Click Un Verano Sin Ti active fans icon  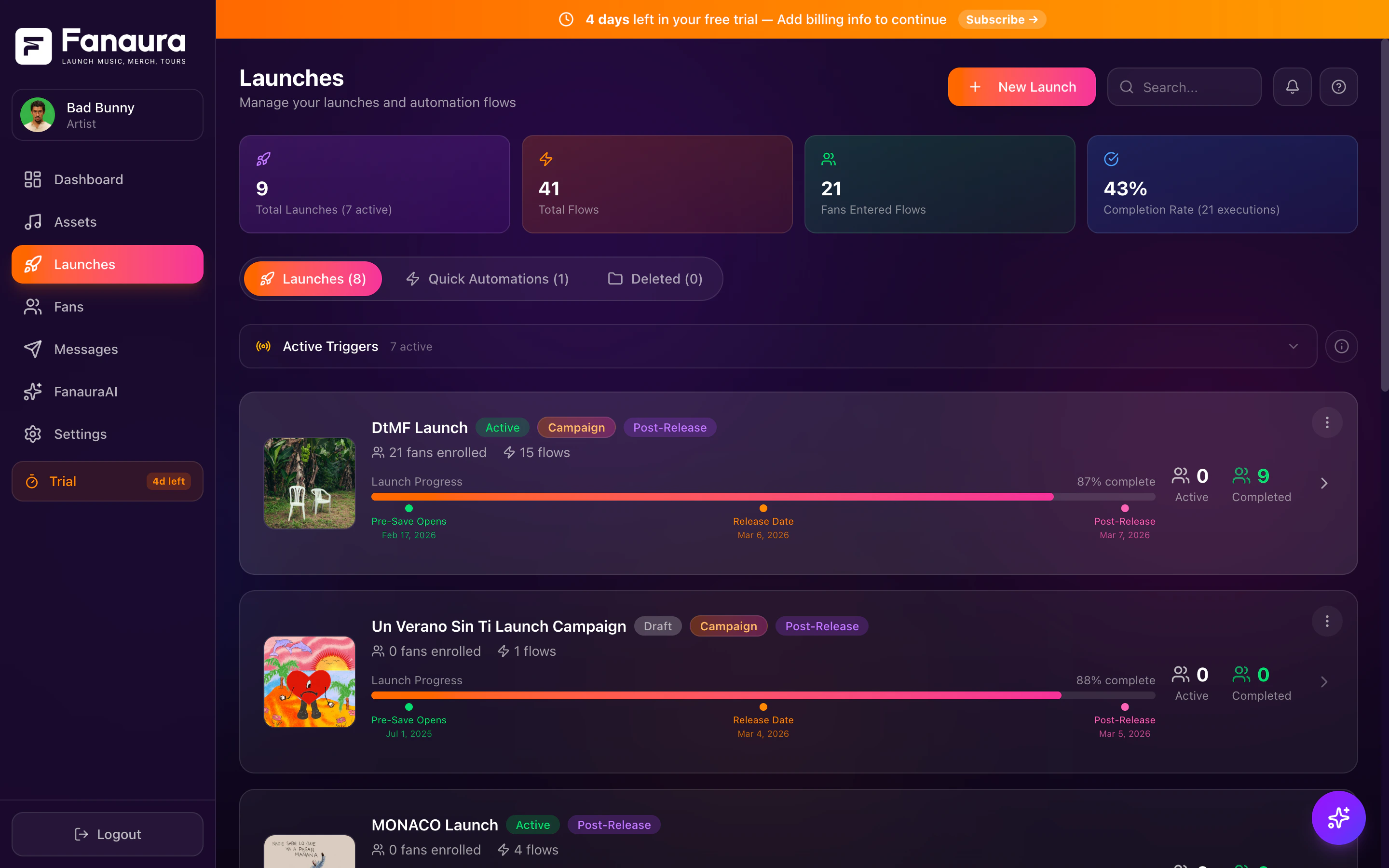(x=1180, y=674)
